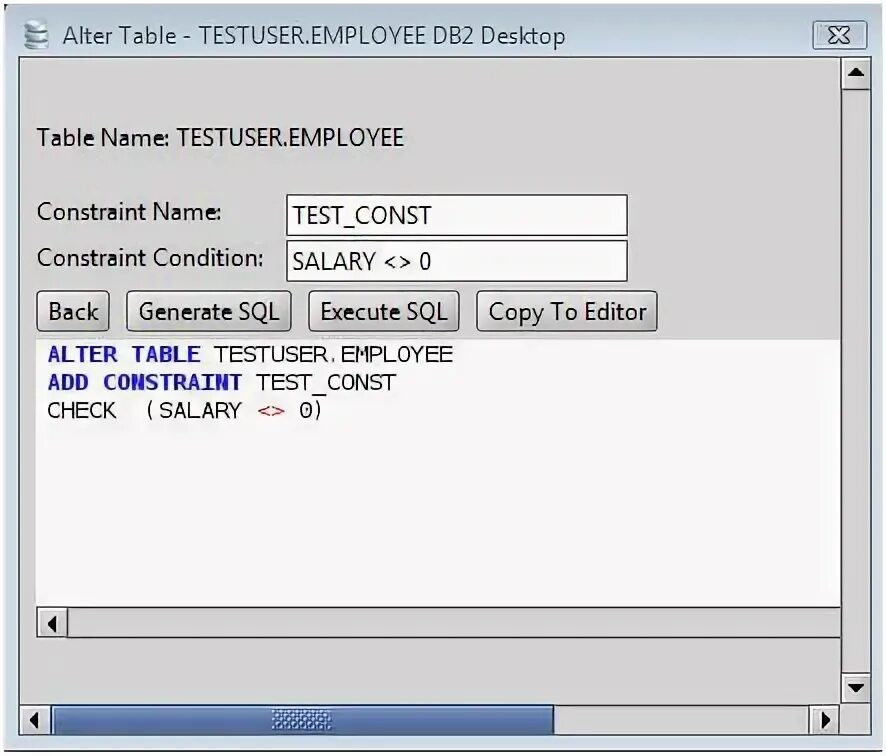The width and height of the screenshot is (886, 756).
Task: Click the Constraint Name: label
Action: click(x=129, y=212)
